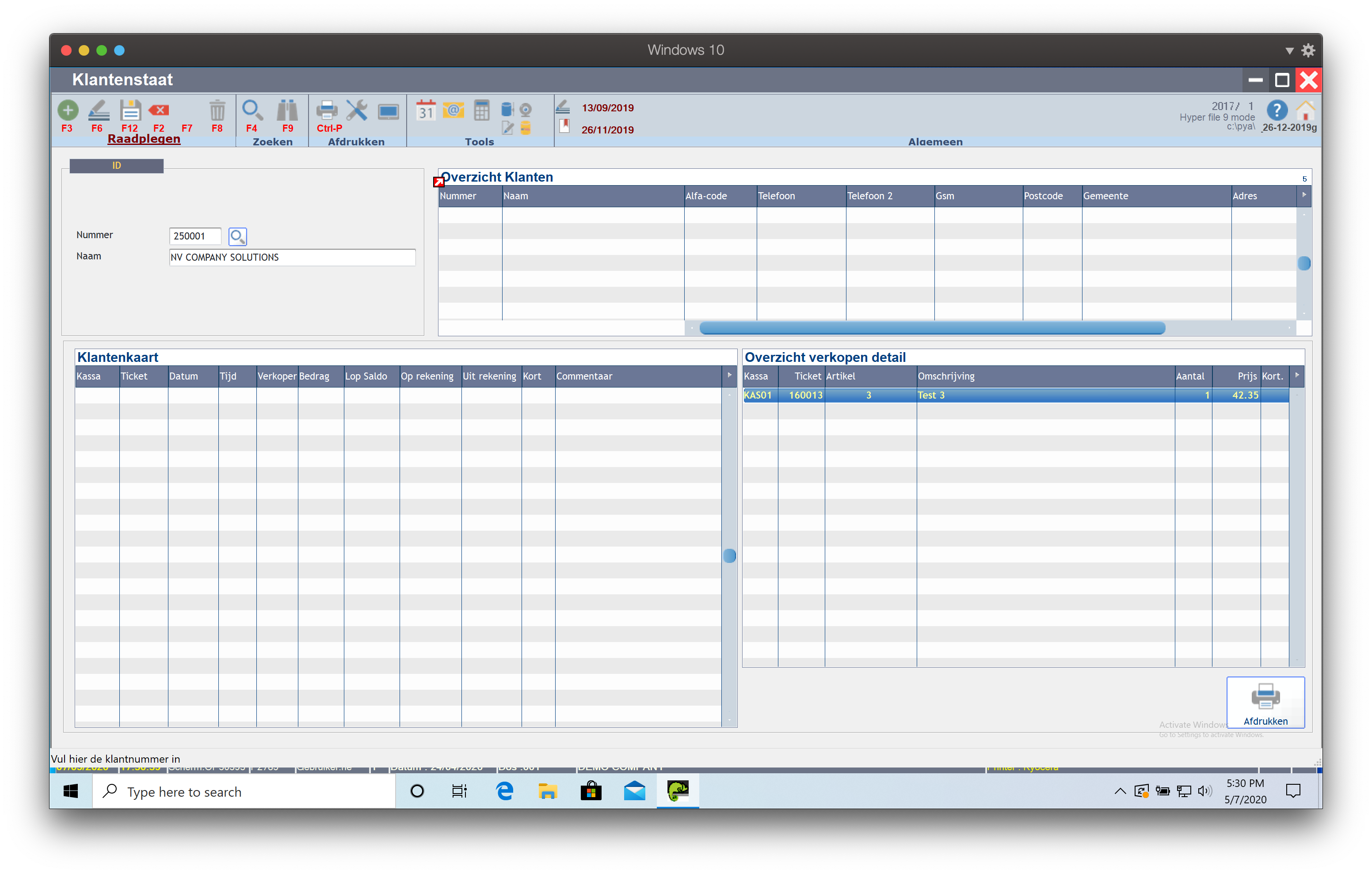Click into the Naam input field
The height and width of the screenshot is (874, 1372).
[x=292, y=258]
